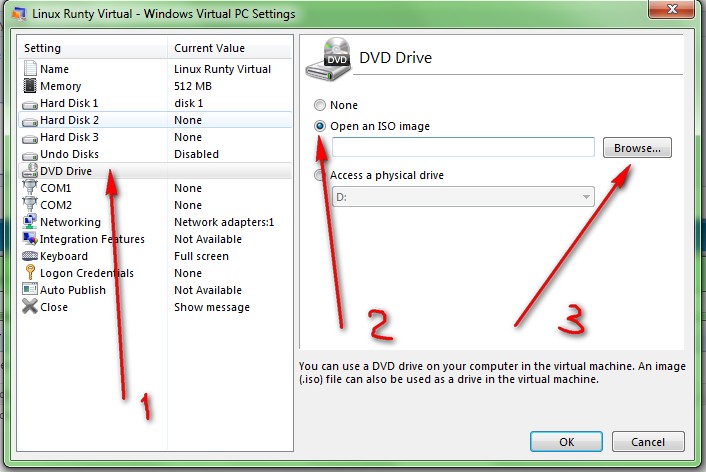The width and height of the screenshot is (706, 472).
Task: Click the Show message value
Action: point(212,307)
